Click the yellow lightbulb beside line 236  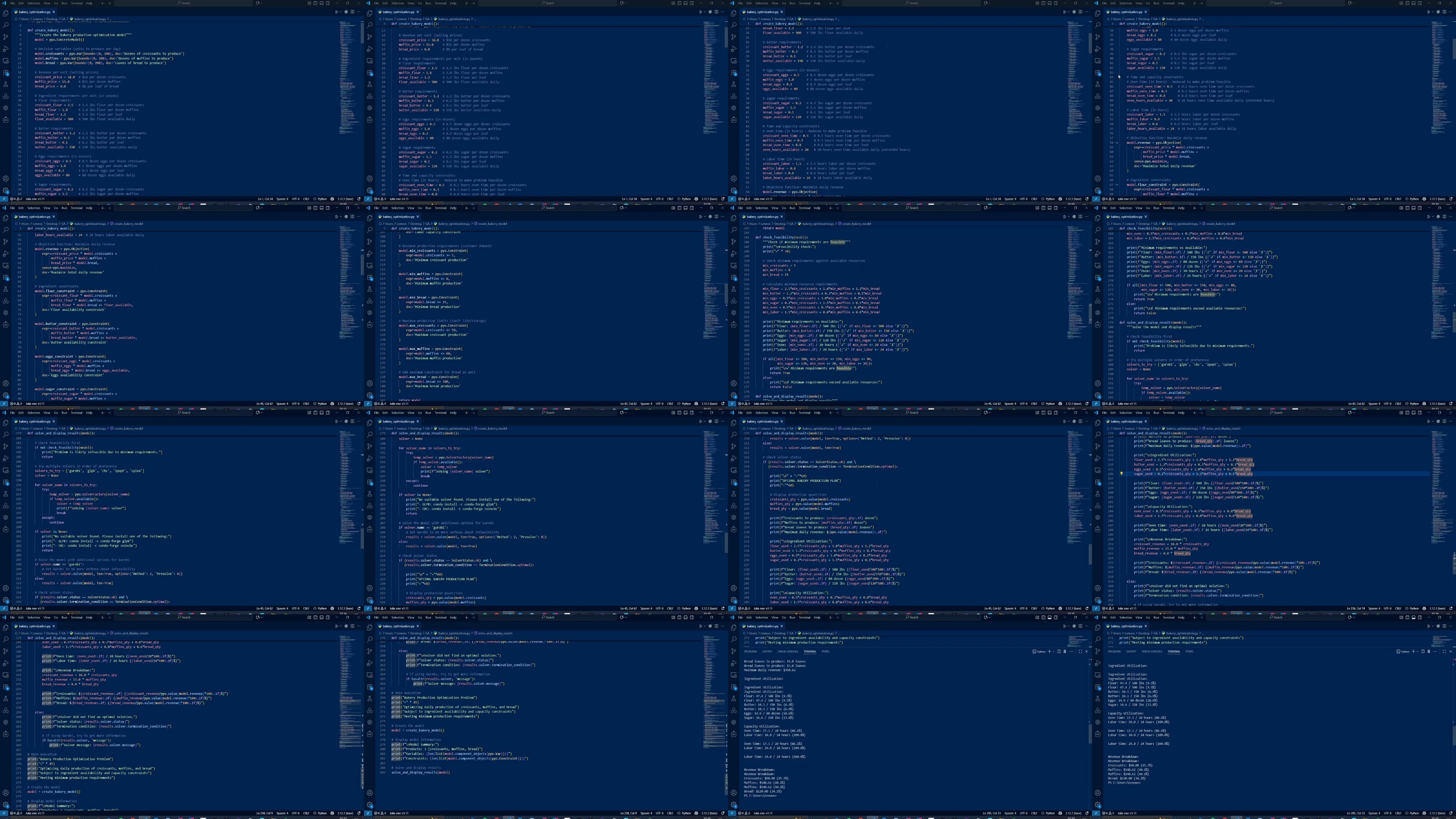tap(1122, 474)
